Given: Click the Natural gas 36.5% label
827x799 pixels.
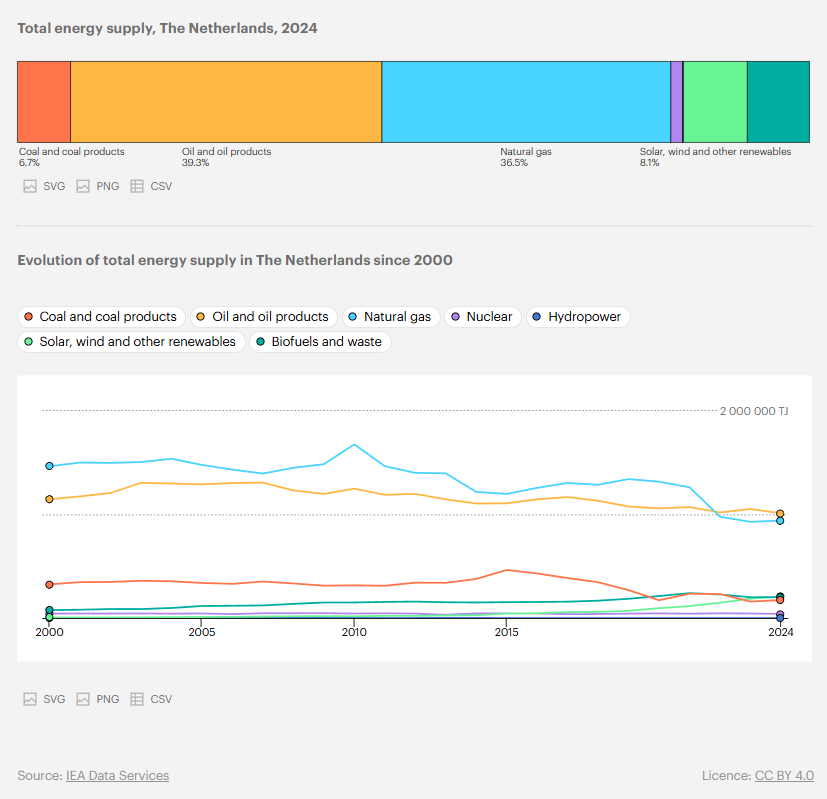Looking at the screenshot, I should [x=526, y=157].
